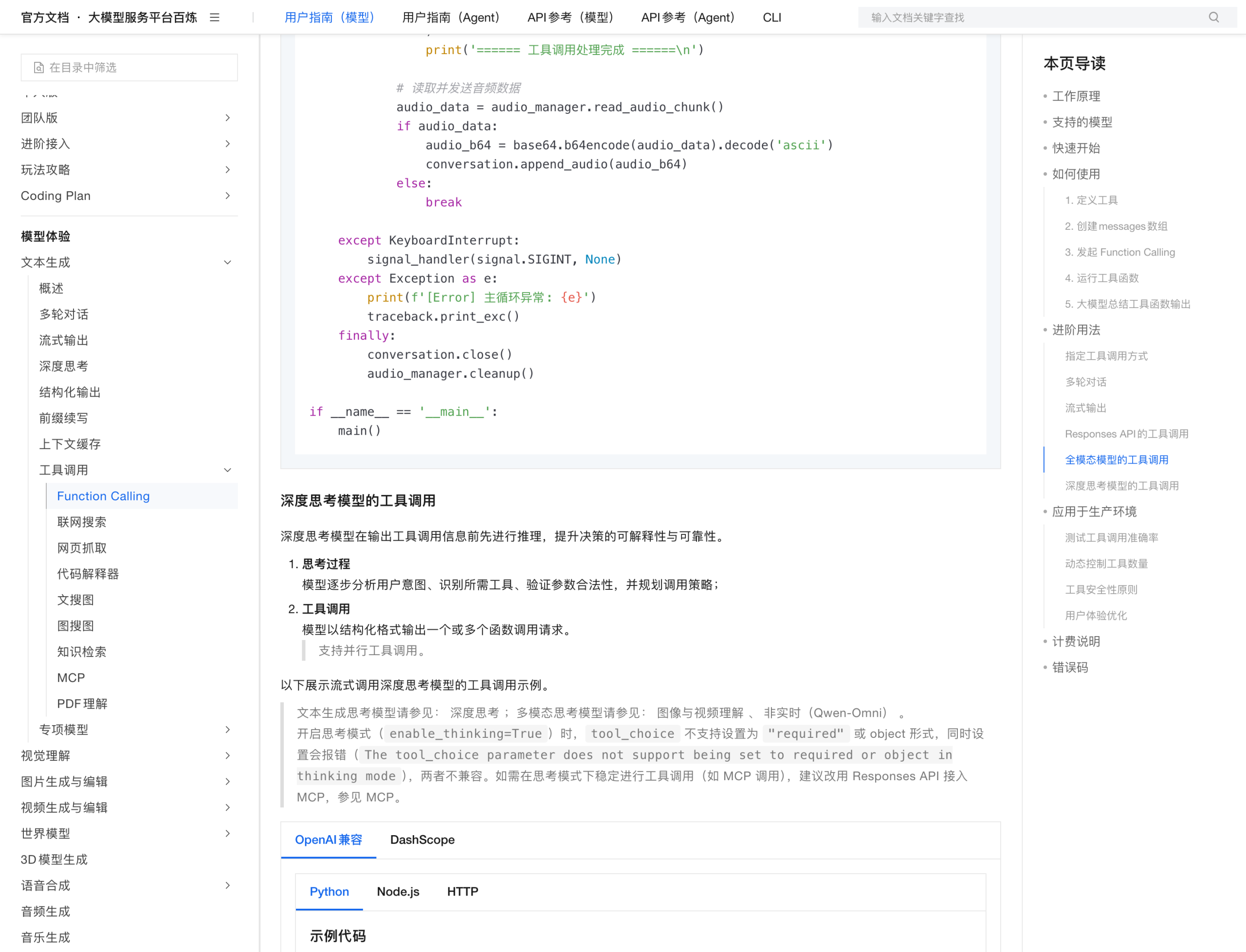Image resolution: width=1246 pixels, height=952 pixels.
Task: Jump to Responses API 的工具调用 section
Action: point(1126,434)
